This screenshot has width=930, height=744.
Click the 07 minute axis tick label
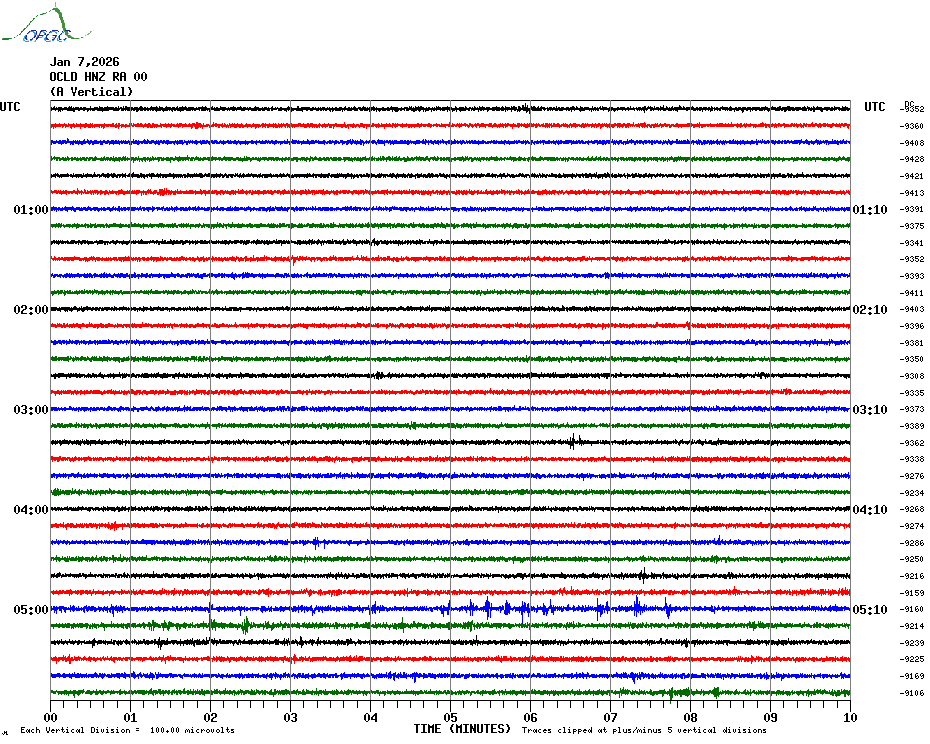click(610, 717)
